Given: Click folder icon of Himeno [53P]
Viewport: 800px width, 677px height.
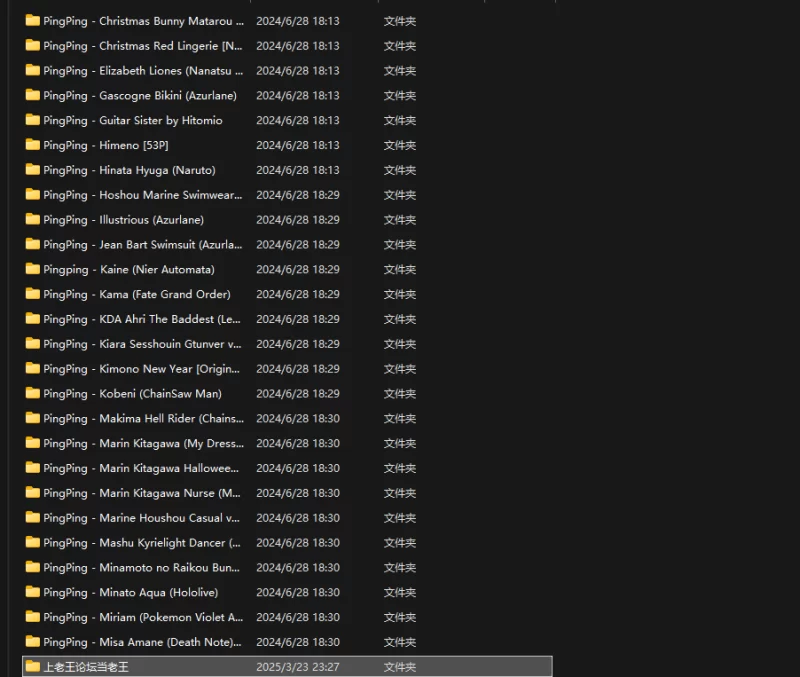Looking at the screenshot, I should pyautogui.click(x=33, y=145).
